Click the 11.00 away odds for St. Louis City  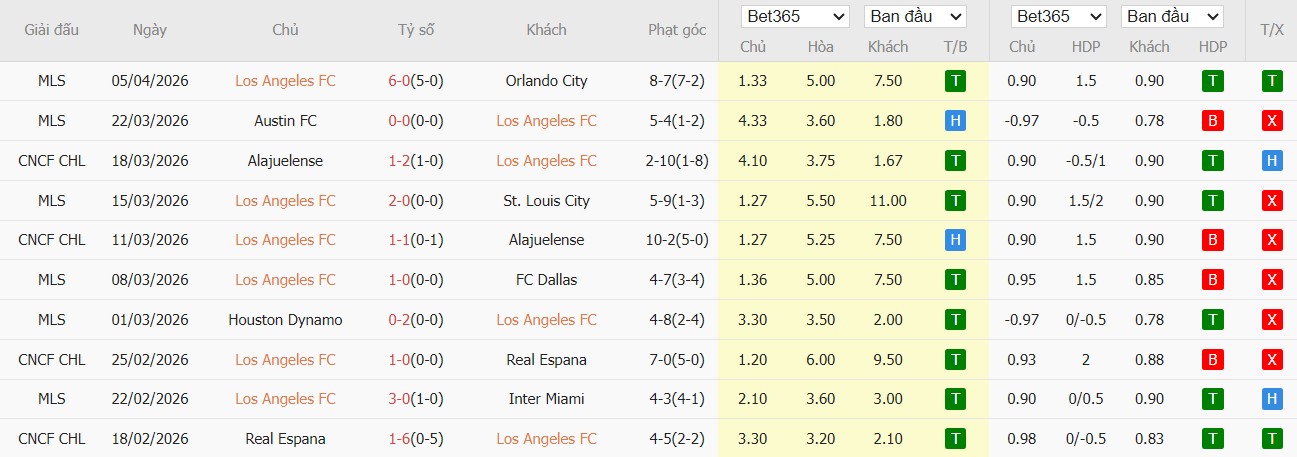[x=888, y=201]
